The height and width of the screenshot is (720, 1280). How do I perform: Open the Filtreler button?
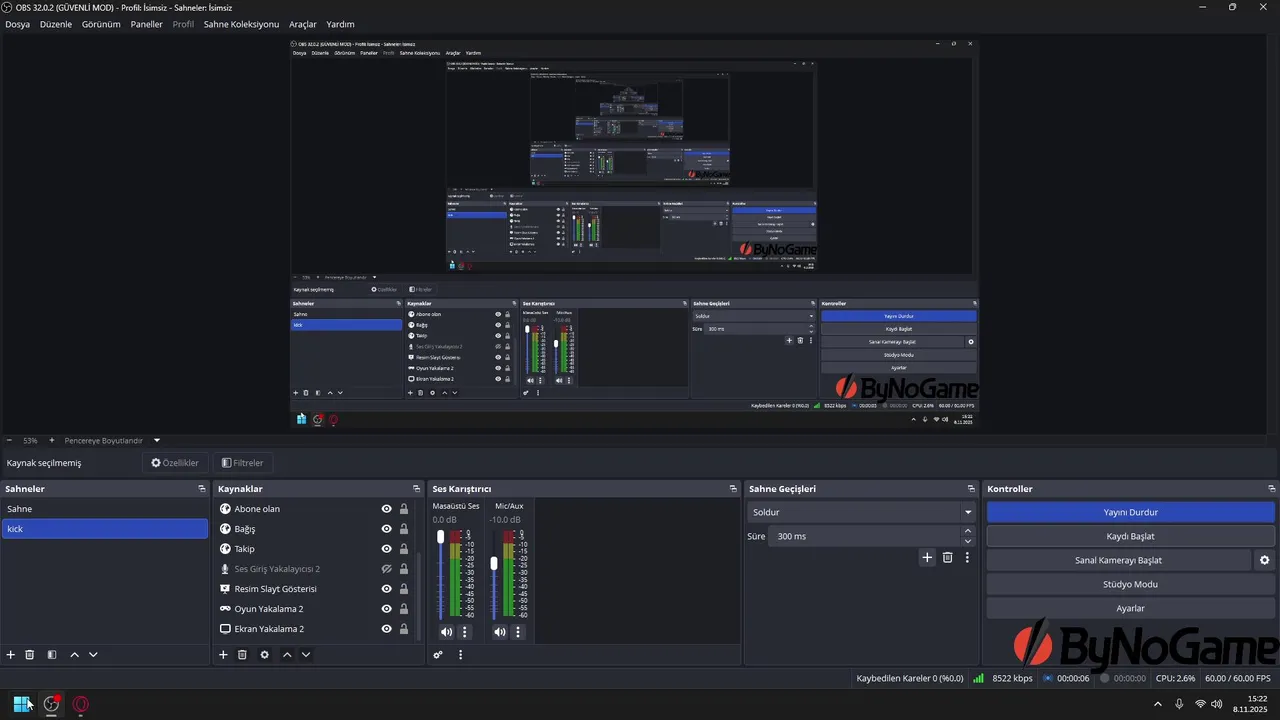tap(242, 463)
